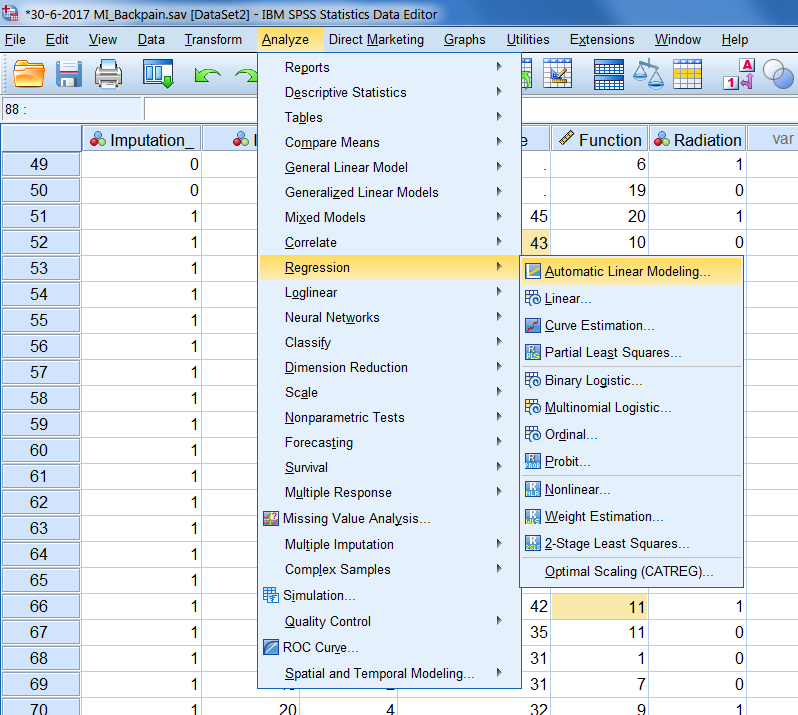This screenshot has width=798, height=715.
Task: Click the Weight Cases scale icon
Action: coord(649,74)
